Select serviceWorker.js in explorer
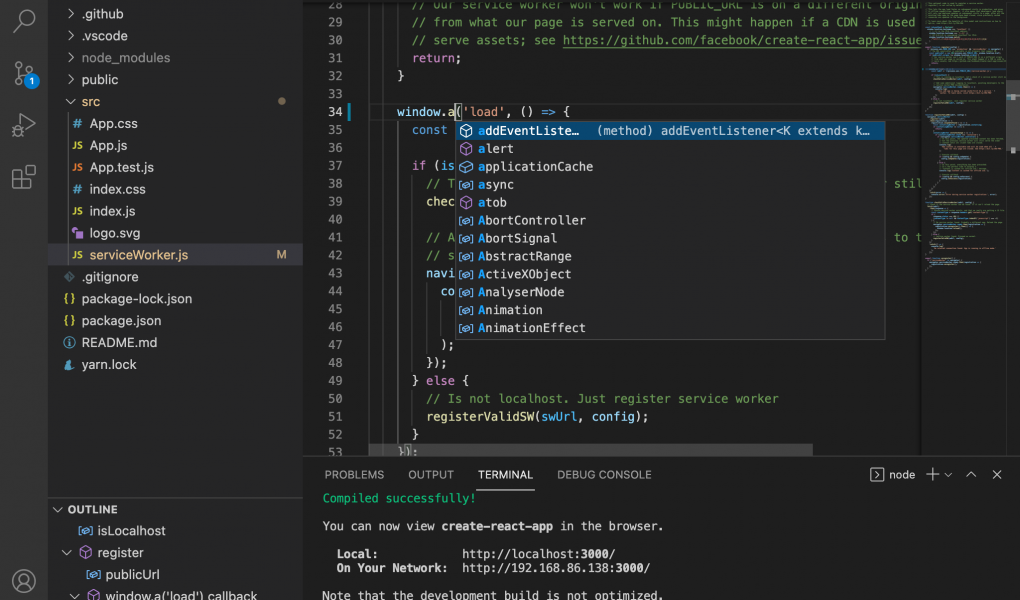Image resolution: width=1020 pixels, height=600 pixels. 176,255
